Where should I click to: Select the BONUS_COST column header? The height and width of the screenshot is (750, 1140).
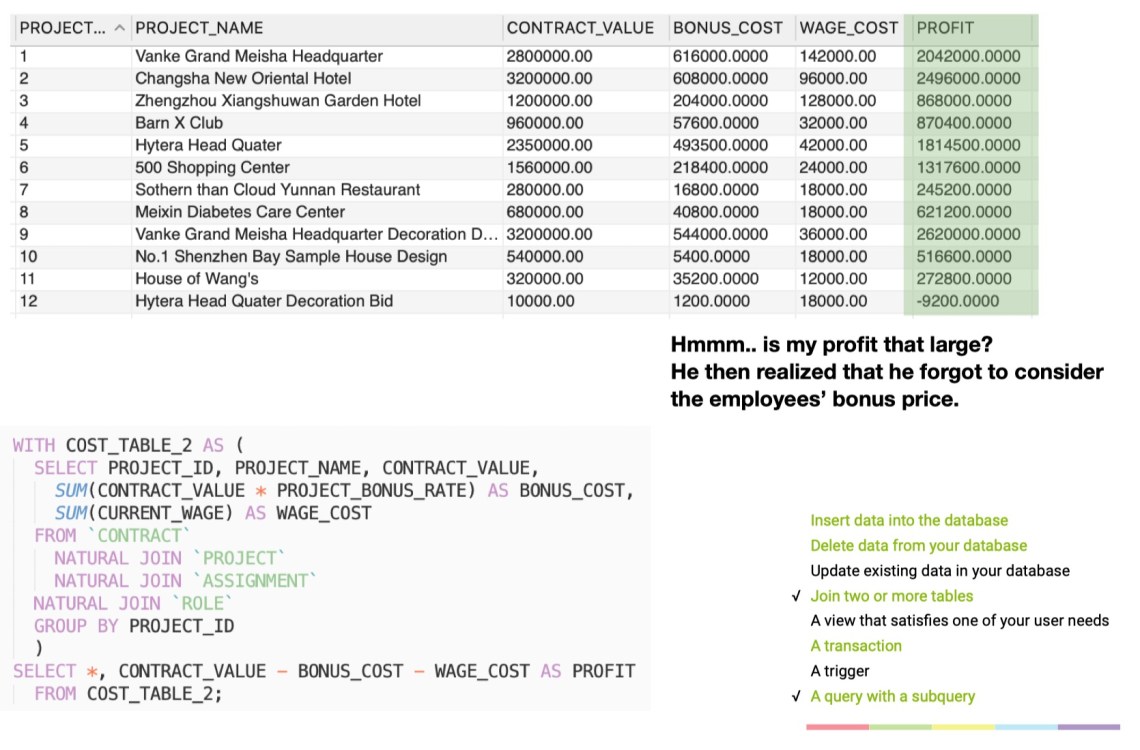(727, 28)
